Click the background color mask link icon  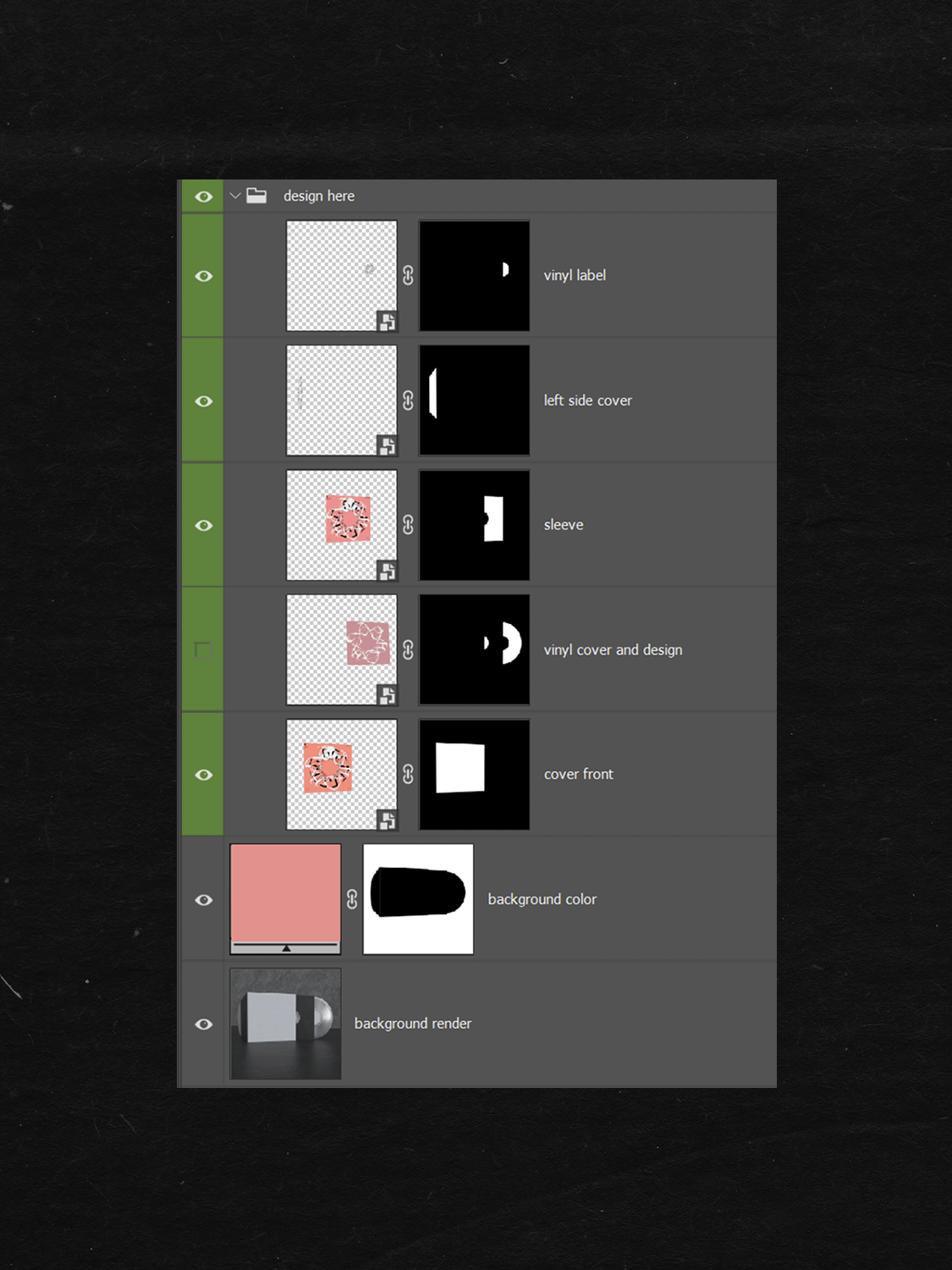pyautogui.click(x=352, y=899)
